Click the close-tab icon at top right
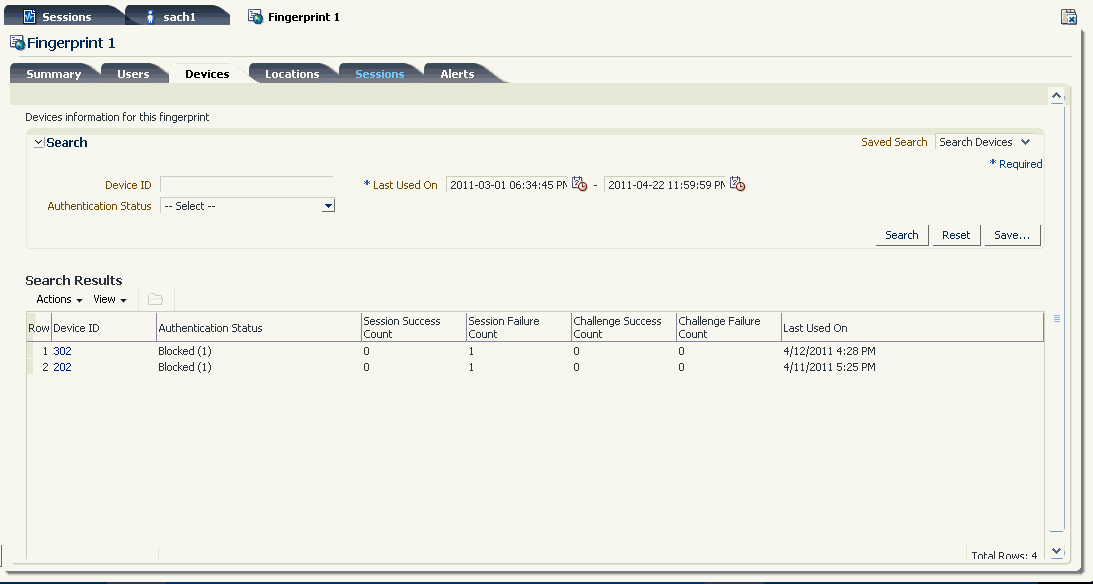This screenshot has width=1093, height=584. click(x=1069, y=17)
